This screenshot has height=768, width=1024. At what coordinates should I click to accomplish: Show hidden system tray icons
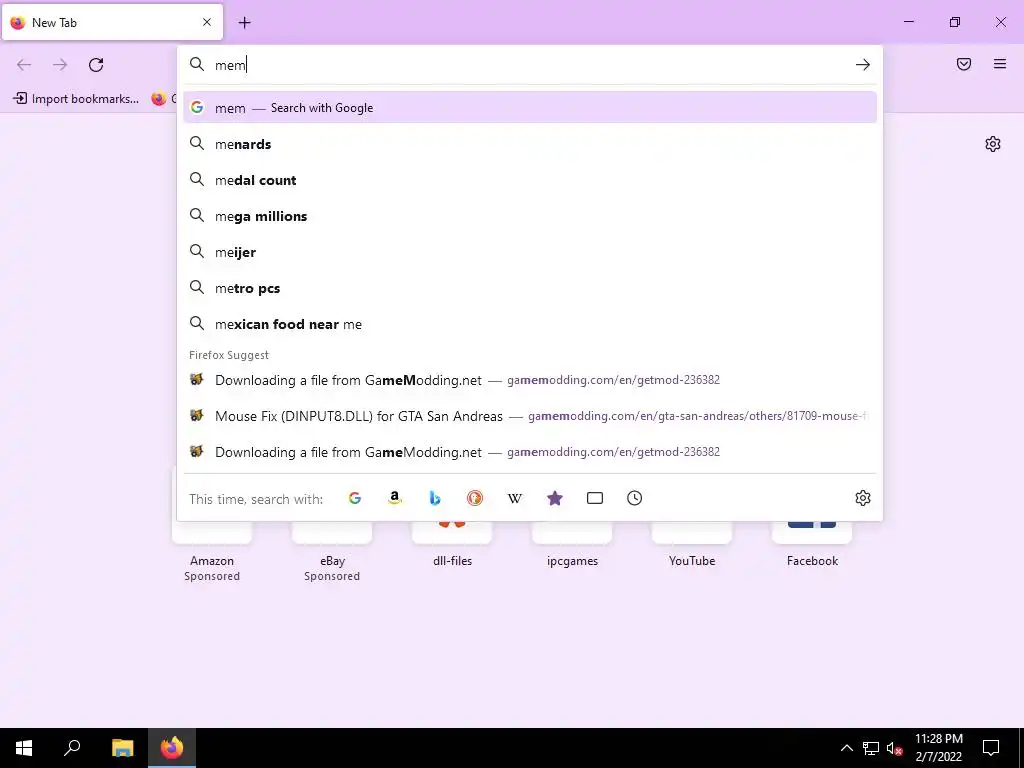click(x=846, y=748)
